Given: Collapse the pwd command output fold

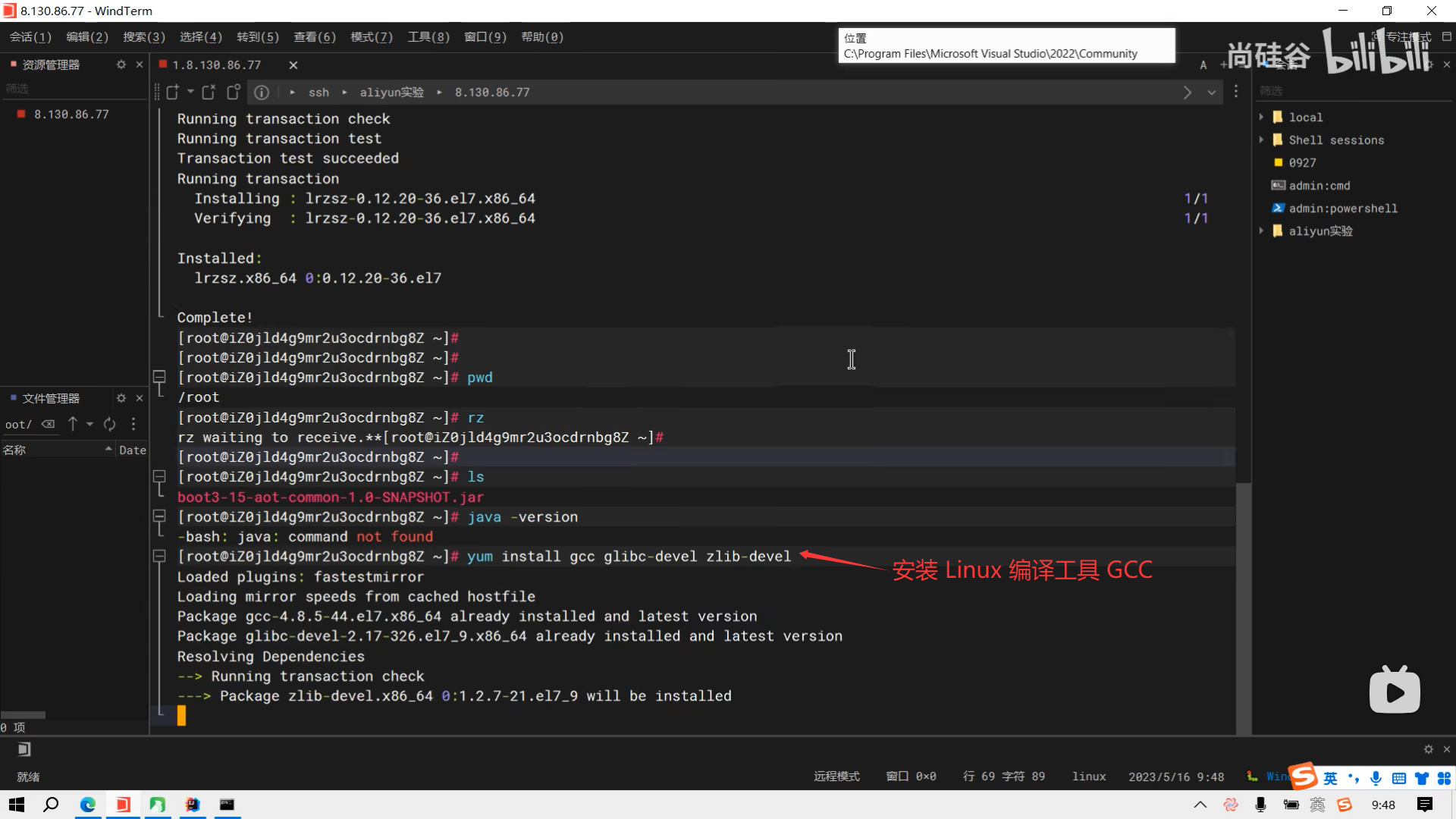Looking at the screenshot, I should [x=159, y=377].
